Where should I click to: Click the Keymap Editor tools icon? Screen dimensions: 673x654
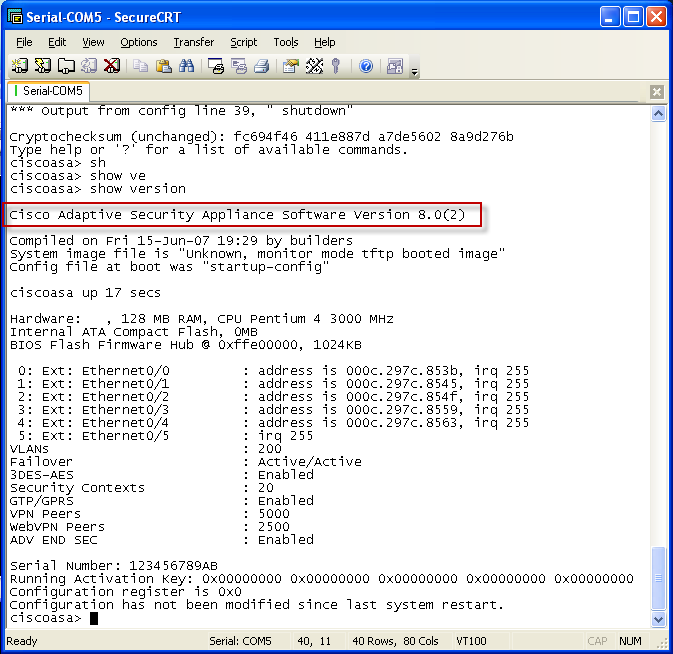tap(314, 66)
